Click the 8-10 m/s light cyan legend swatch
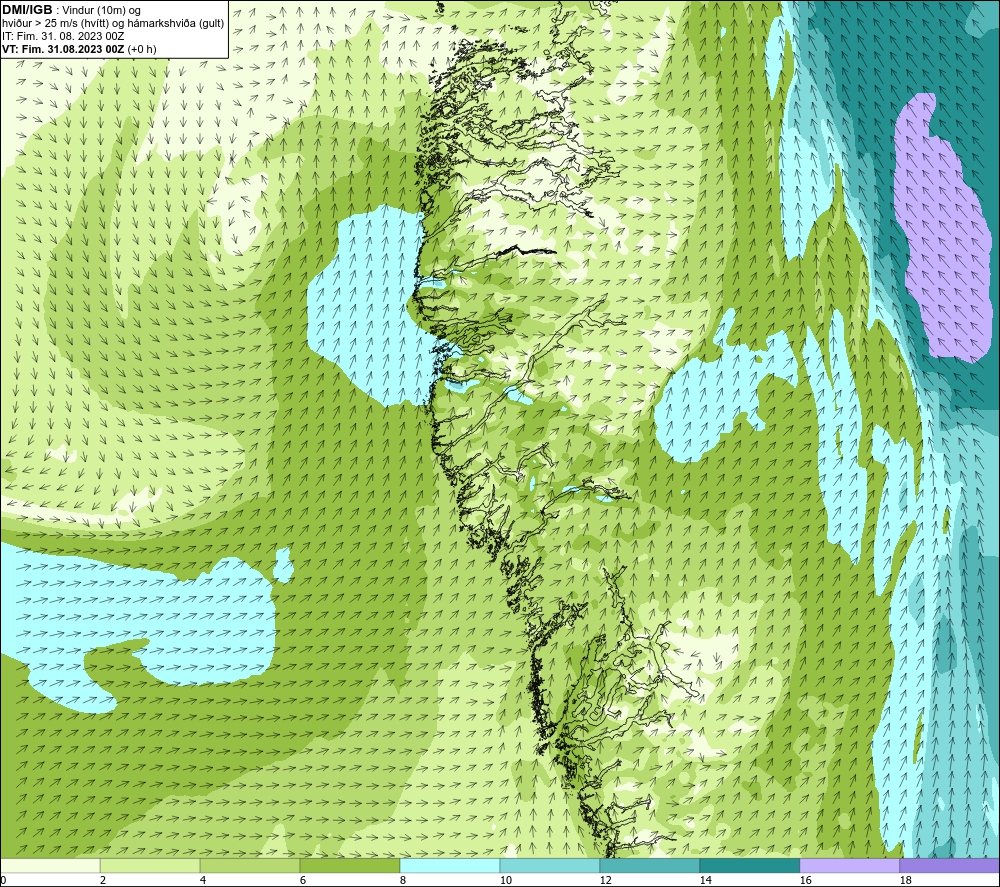 [x=450, y=866]
